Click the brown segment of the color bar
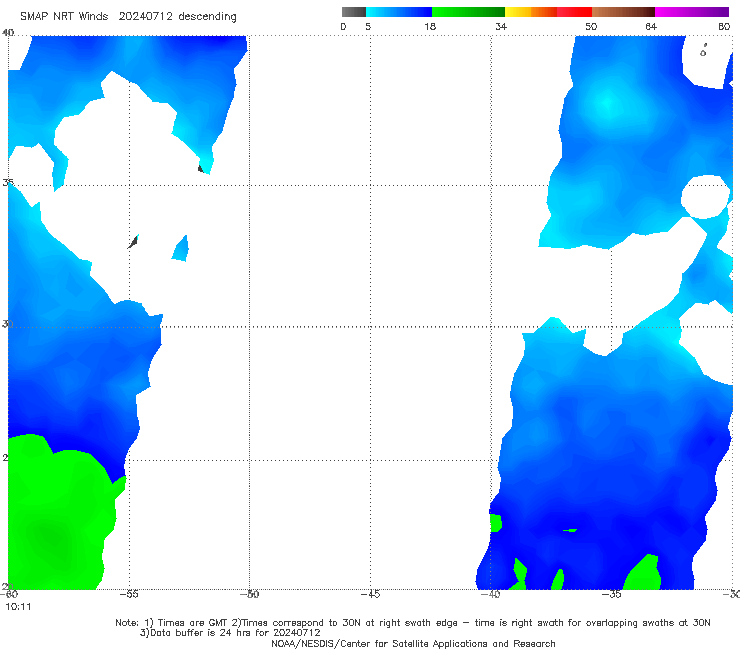Viewport: 740px width, 650px height. point(623,12)
